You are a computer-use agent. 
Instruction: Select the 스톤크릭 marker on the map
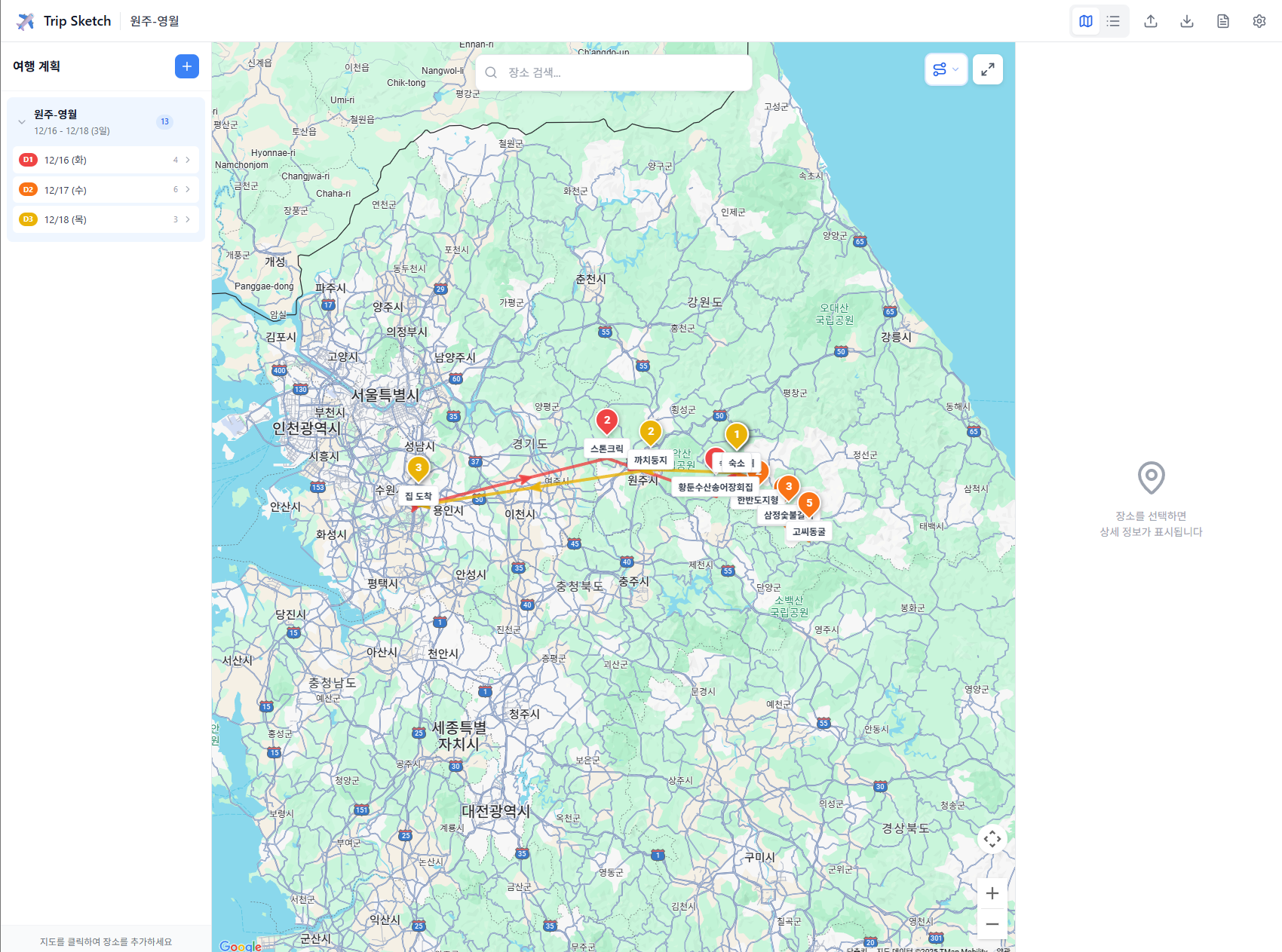pyautogui.click(x=607, y=422)
